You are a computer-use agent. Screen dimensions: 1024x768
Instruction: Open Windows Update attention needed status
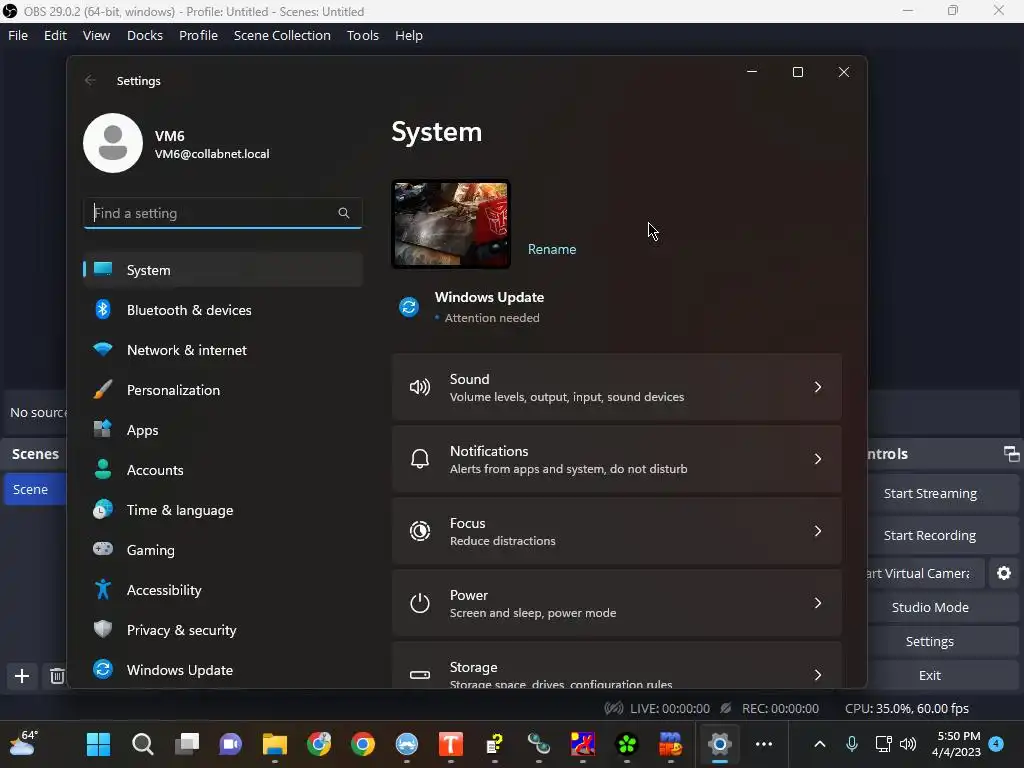(x=489, y=307)
